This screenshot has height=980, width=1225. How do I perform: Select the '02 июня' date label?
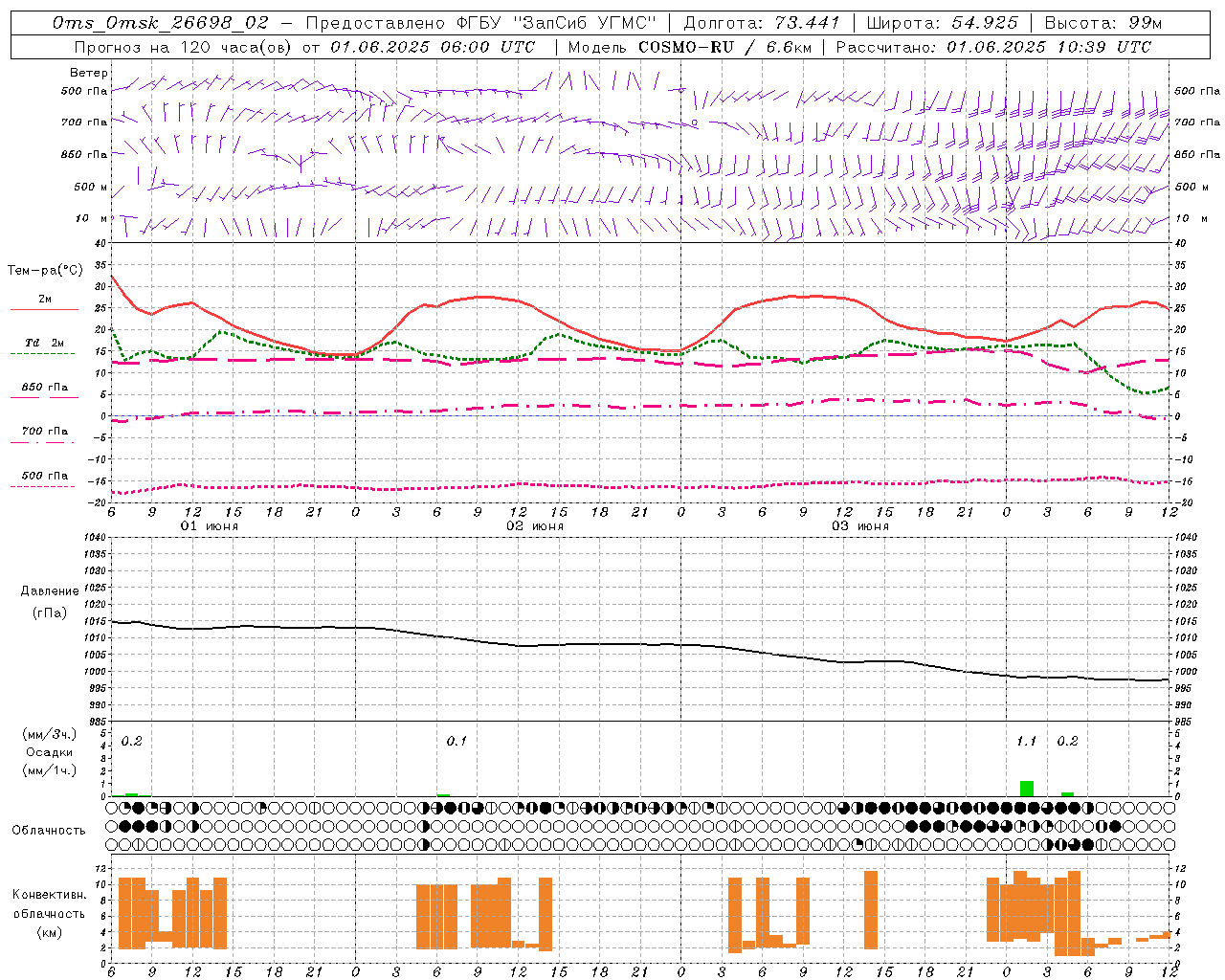pyautogui.click(x=535, y=526)
